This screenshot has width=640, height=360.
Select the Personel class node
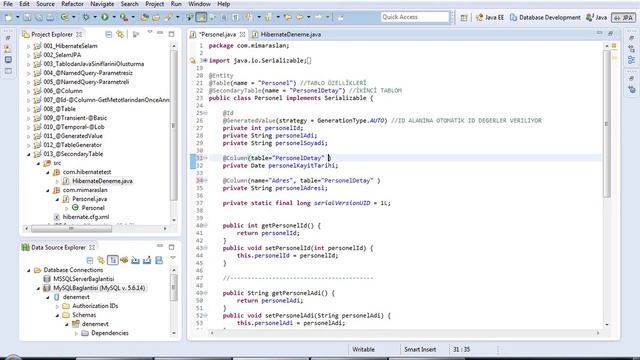pos(93,208)
